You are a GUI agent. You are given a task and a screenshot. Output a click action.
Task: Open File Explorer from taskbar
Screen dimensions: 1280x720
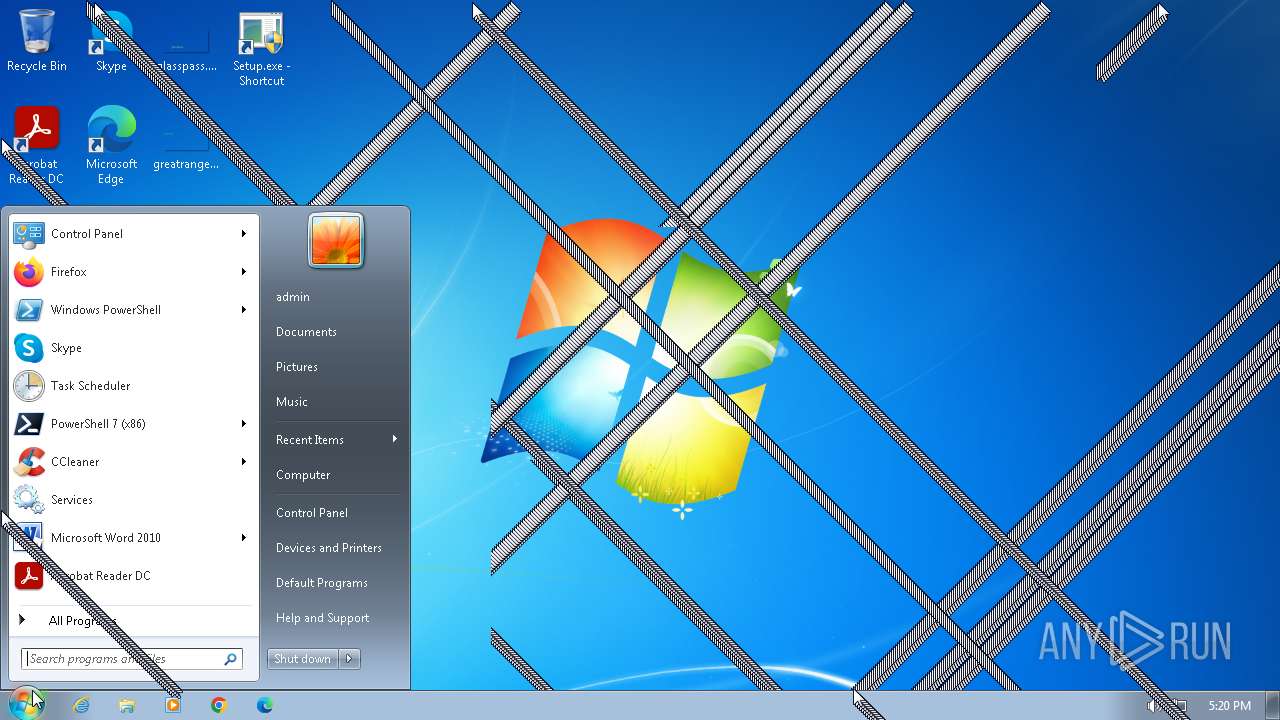[x=127, y=705]
